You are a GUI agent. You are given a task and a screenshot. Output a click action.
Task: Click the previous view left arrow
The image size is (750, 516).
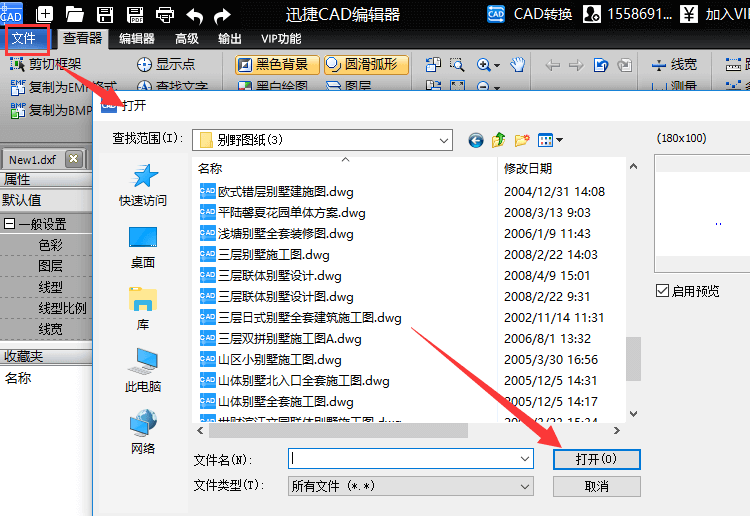click(553, 65)
